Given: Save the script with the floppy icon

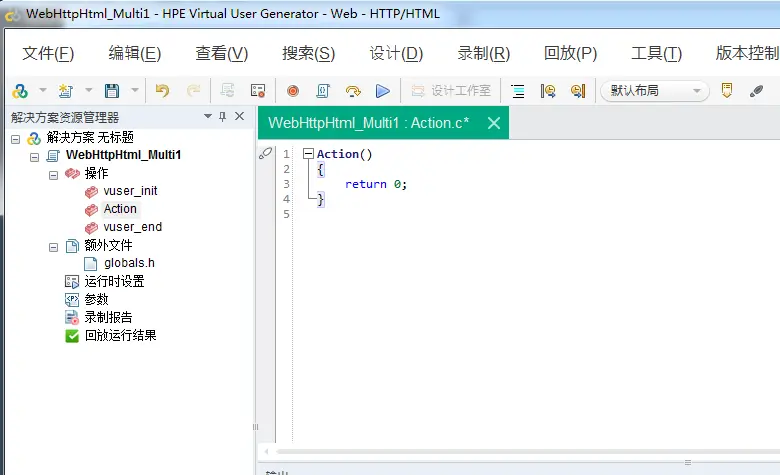Looking at the screenshot, I should (112, 91).
